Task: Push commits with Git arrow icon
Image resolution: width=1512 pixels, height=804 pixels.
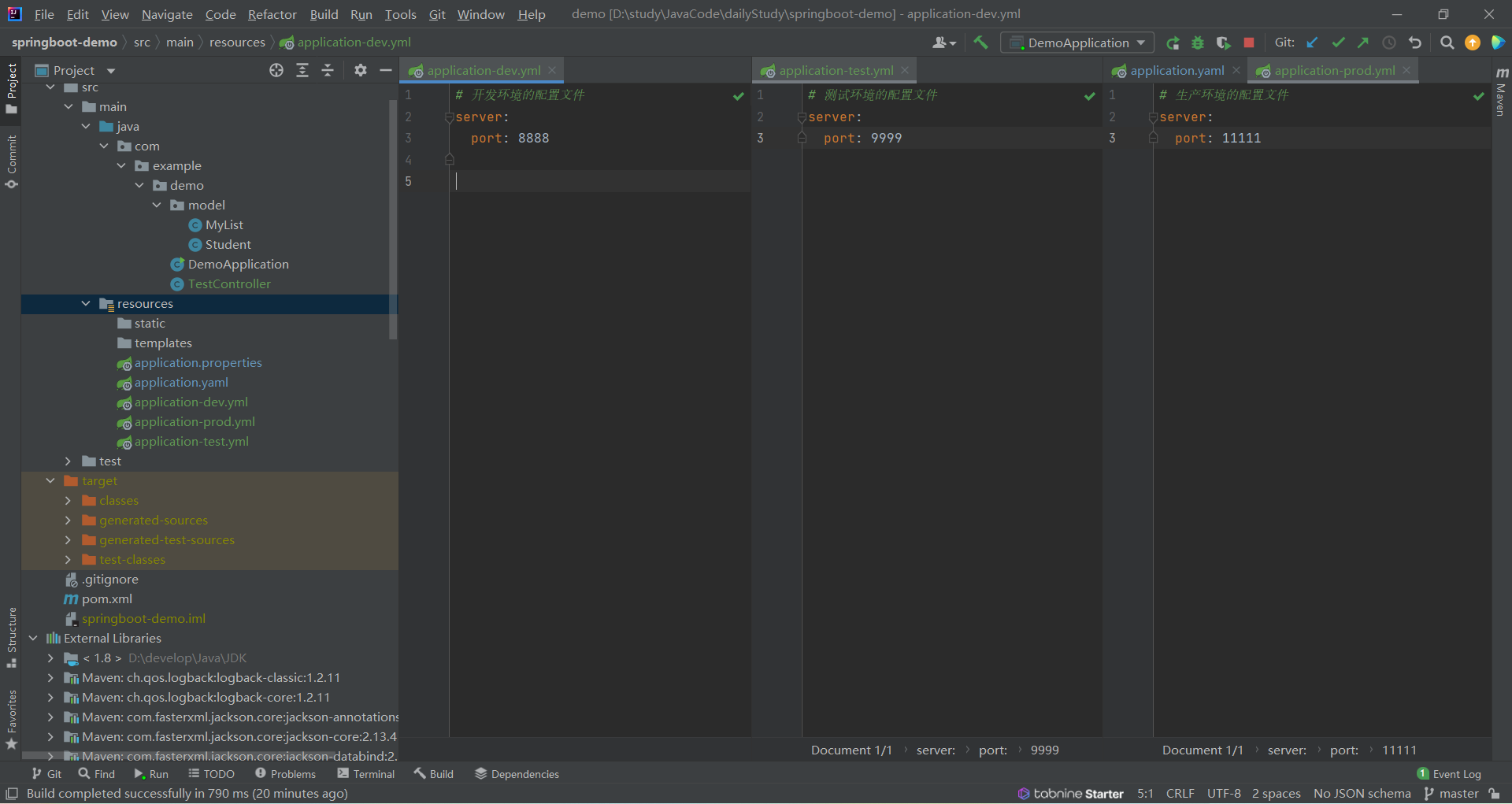Action: point(1363,43)
